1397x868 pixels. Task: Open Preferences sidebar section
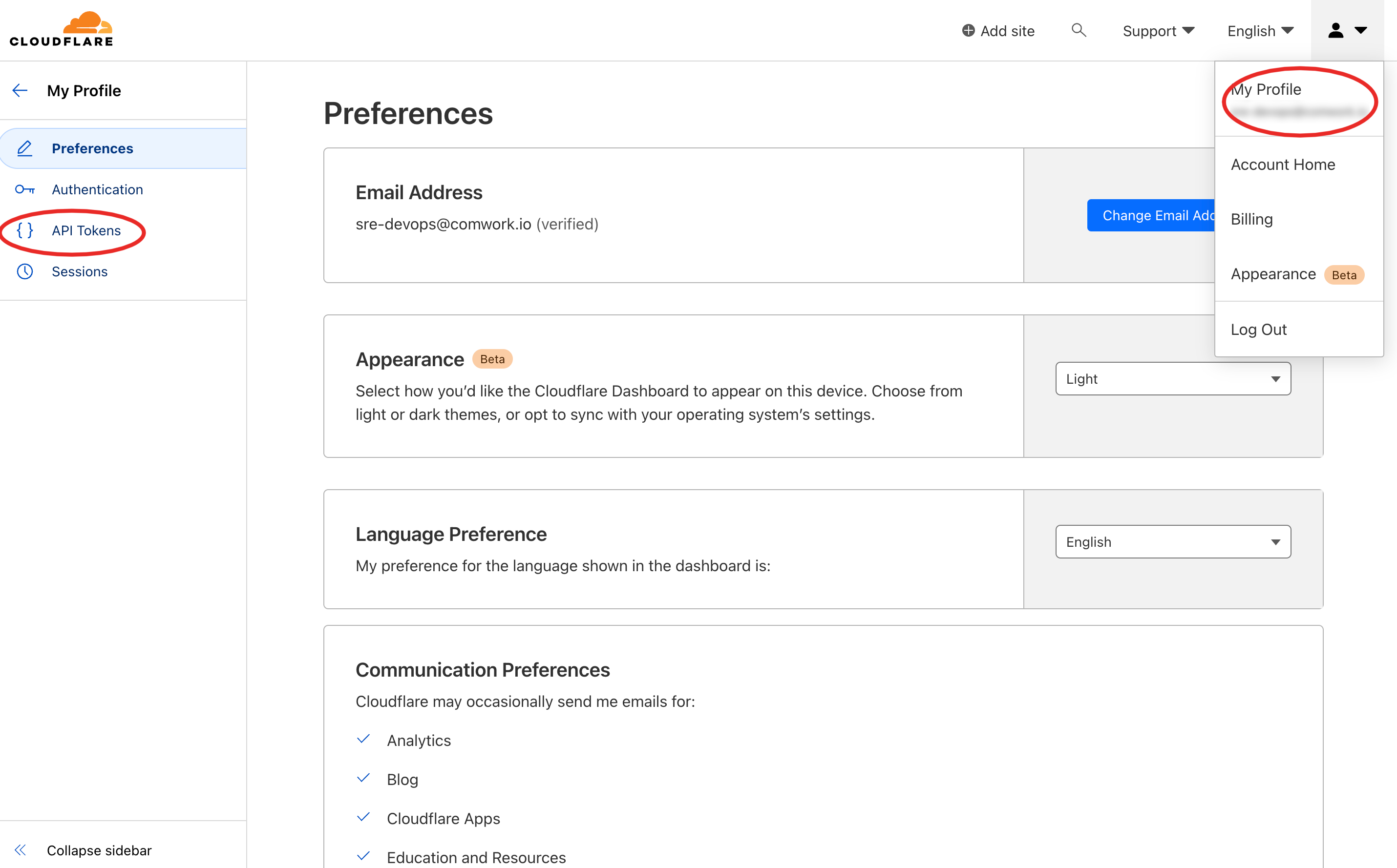pyautogui.click(x=123, y=148)
